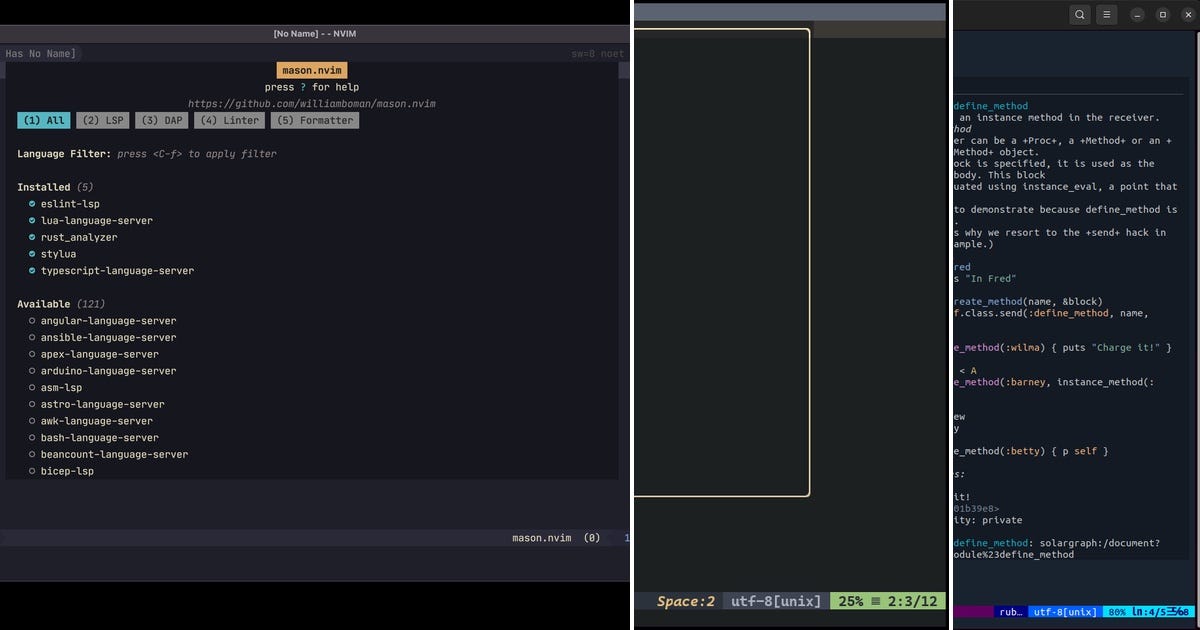Select the (1) All tab in Mason
This screenshot has height=630, width=1200.
coord(43,120)
